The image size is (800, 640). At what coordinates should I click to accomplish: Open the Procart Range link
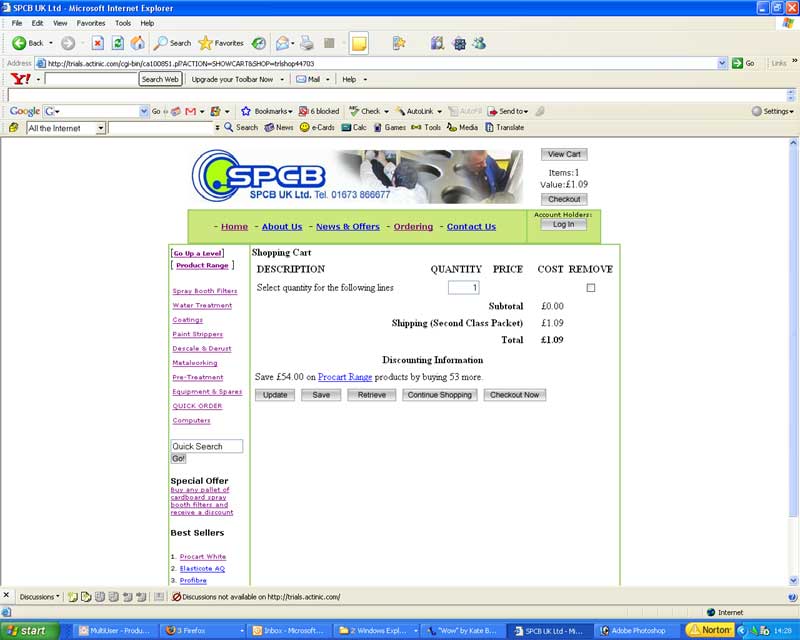(x=344, y=377)
